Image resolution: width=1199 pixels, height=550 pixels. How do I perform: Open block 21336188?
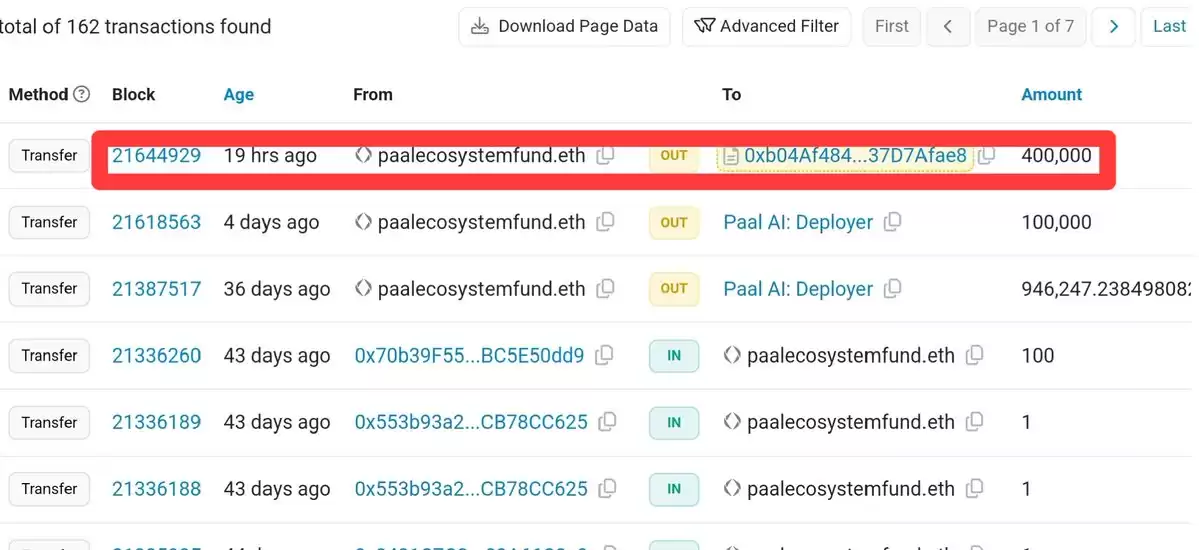pos(157,489)
